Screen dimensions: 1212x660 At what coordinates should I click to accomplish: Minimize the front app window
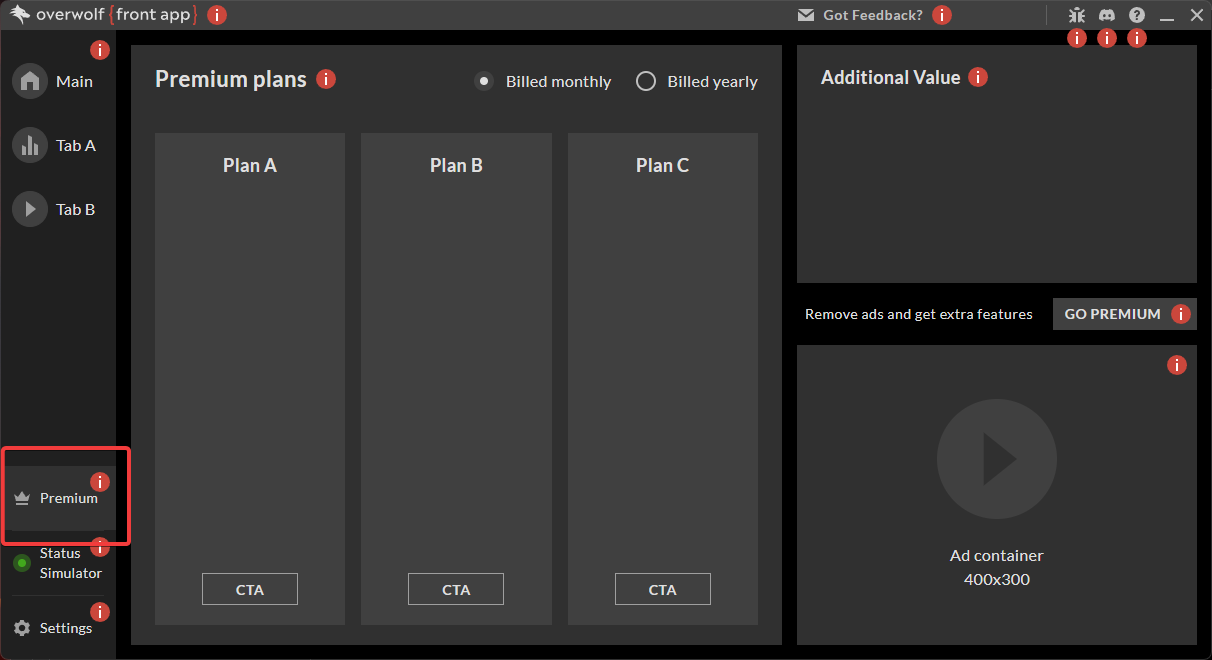click(x=1167, y=16)
